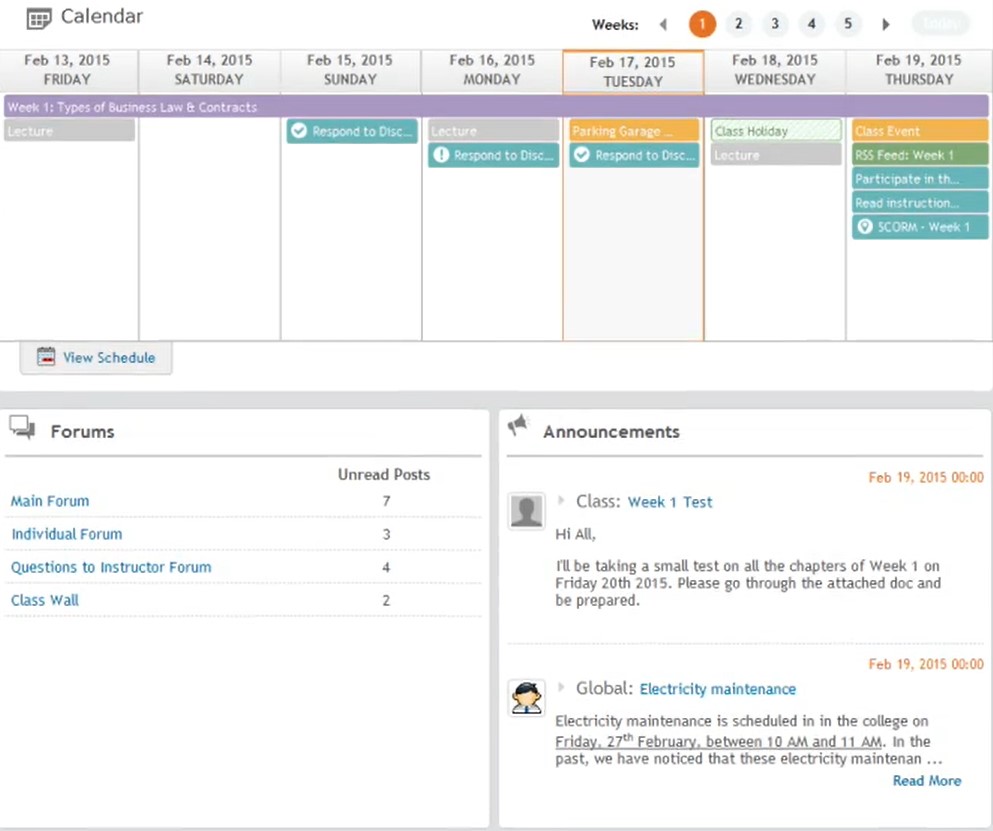Click the Calendar grid icon in header
The height and width of the screenshot is (831, 993).
point(38,18)
